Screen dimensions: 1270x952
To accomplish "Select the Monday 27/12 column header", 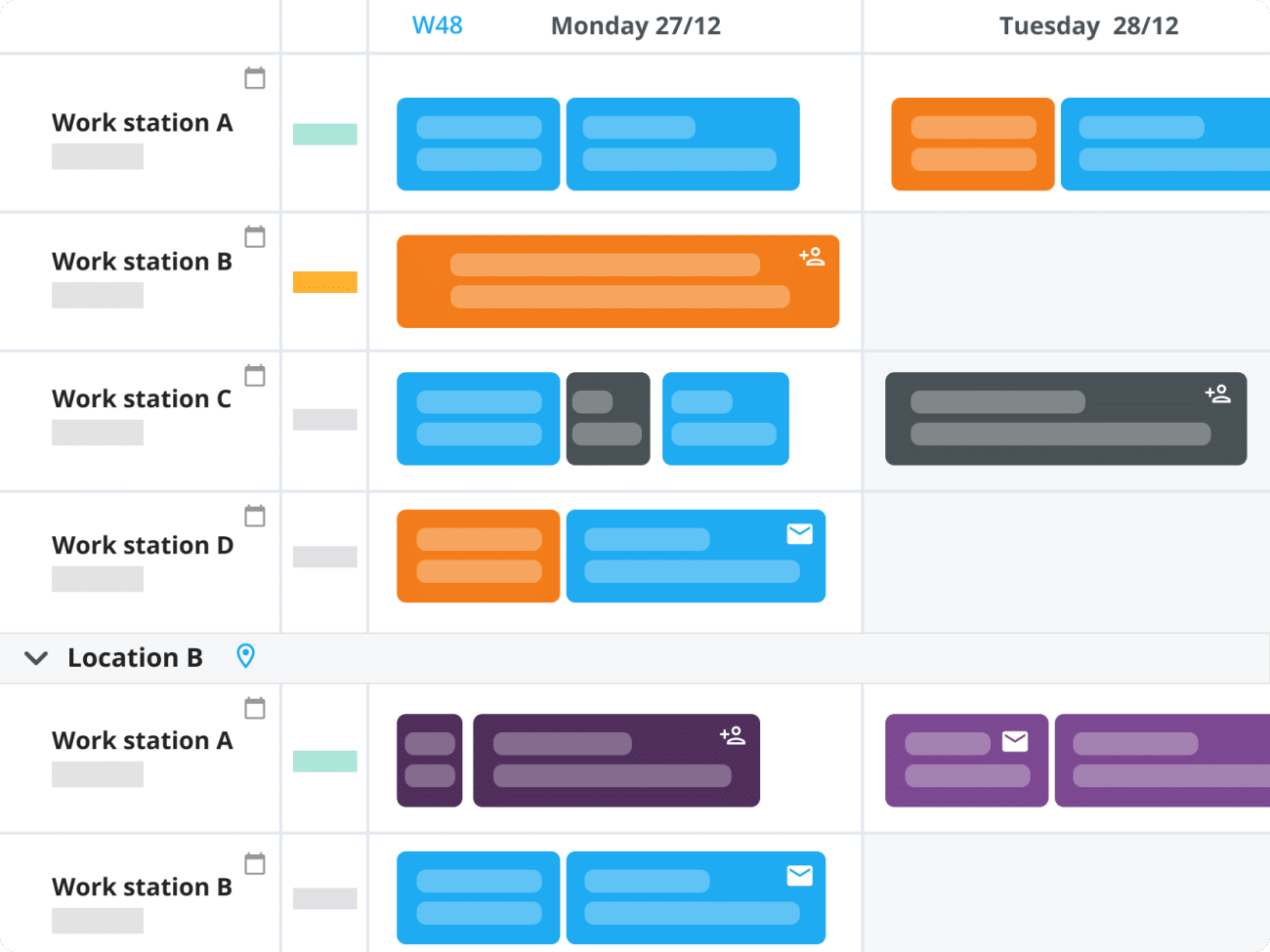I will pyautogui.click(x=636, y=26).
